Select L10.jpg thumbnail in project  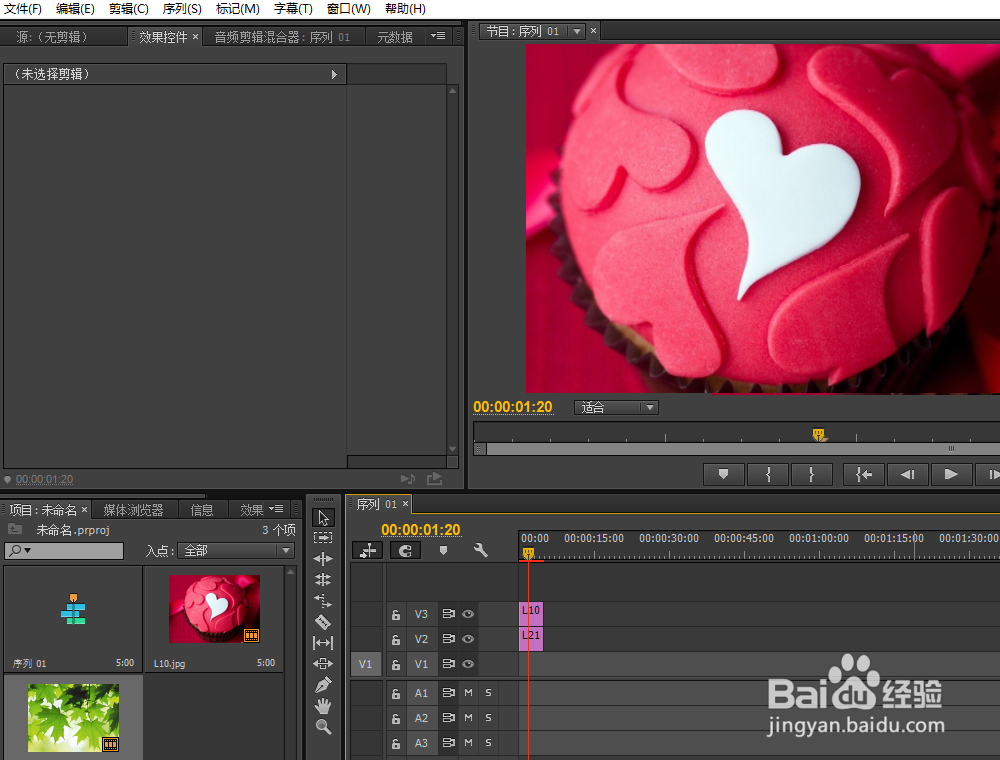214,609
